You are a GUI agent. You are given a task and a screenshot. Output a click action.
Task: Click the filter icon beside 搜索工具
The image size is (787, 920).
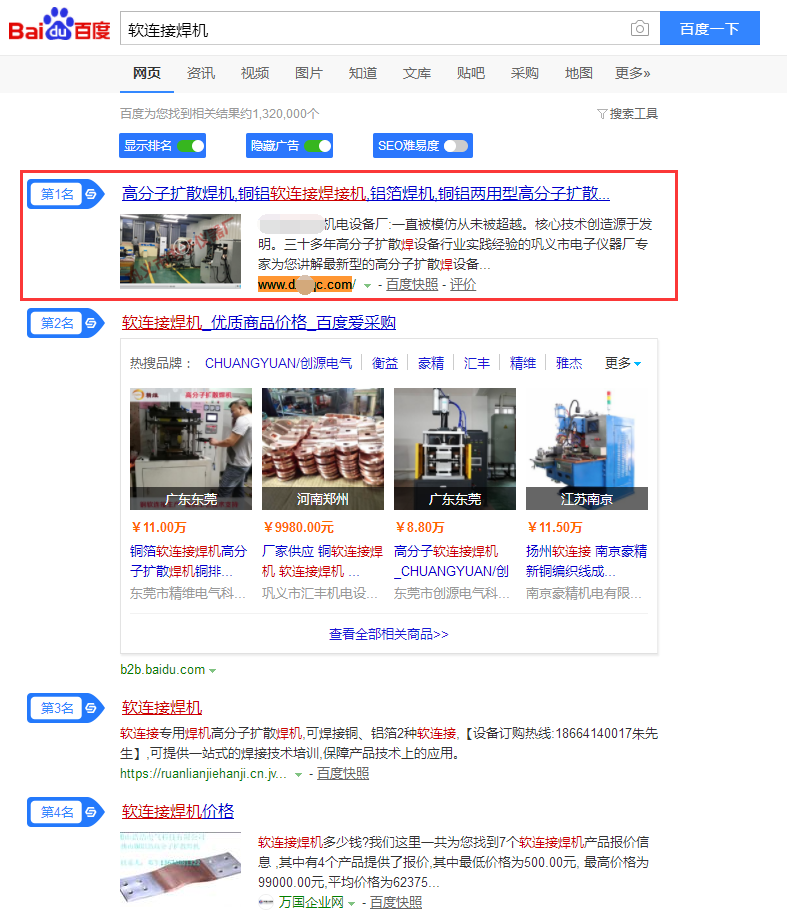(602, 114)
